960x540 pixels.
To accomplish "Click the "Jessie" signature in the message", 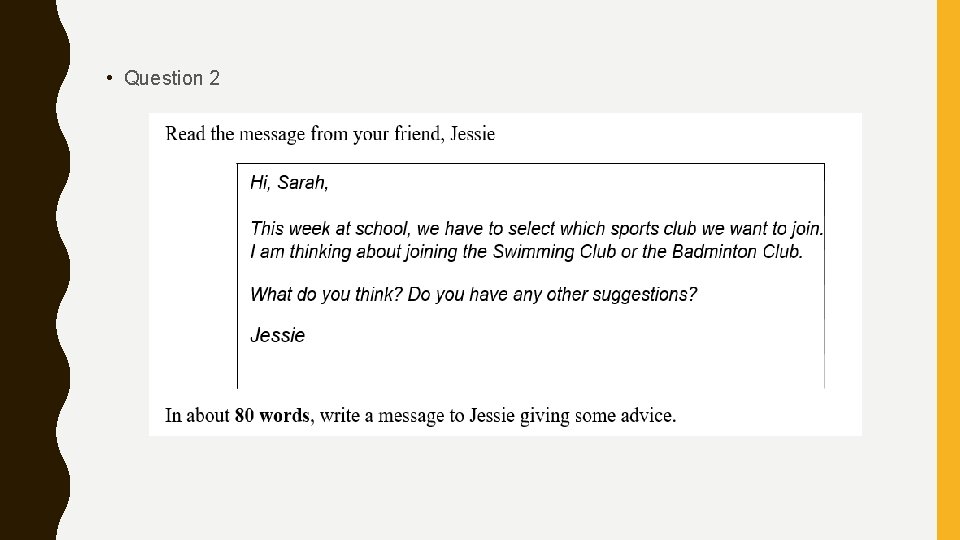I will (x=277, y=335).
